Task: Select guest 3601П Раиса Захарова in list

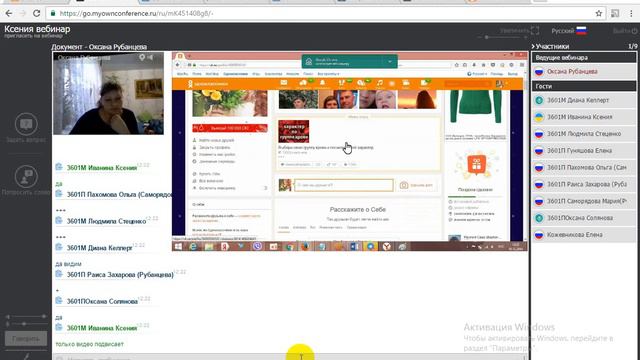Action: (584, 184)
